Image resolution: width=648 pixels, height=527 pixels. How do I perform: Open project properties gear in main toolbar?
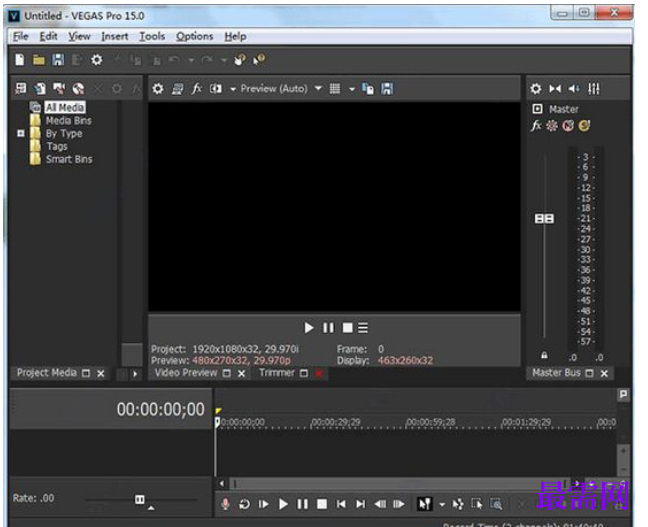coord(97,60)
